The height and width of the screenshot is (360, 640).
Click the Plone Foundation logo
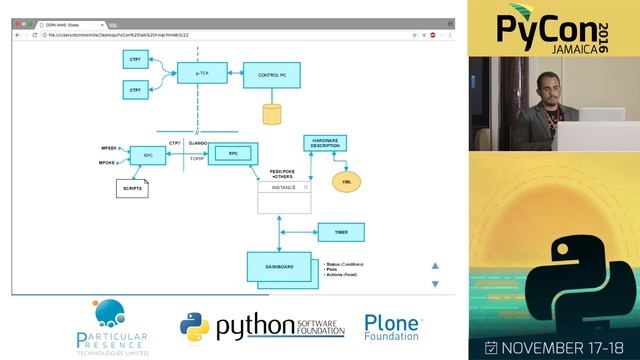pos(393,328)
